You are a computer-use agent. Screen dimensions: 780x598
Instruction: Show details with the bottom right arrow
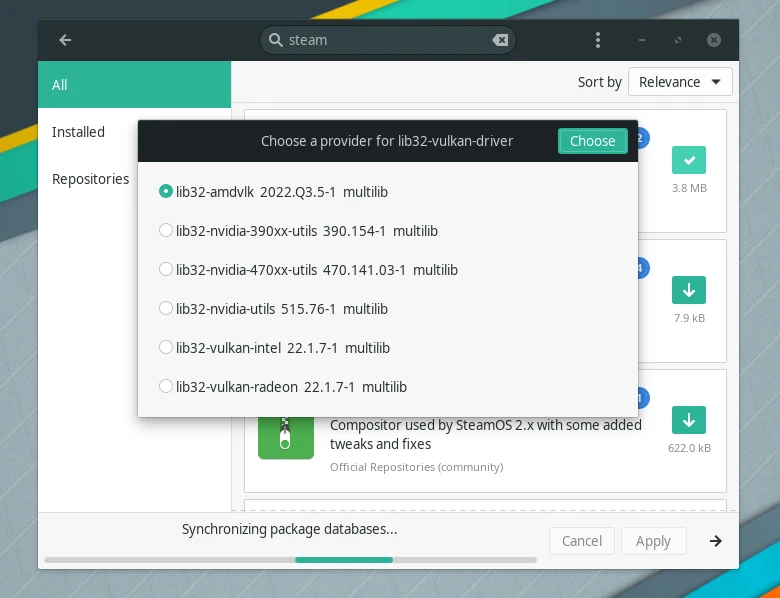point(715,541)
